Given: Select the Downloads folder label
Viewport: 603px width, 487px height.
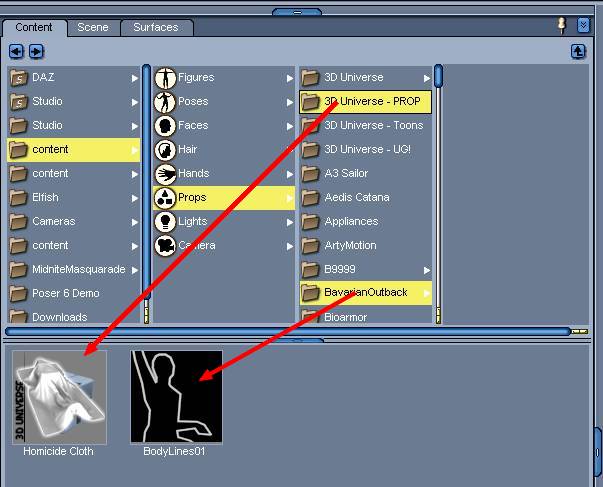Looking at the screenshot, I should coord(60,317).
